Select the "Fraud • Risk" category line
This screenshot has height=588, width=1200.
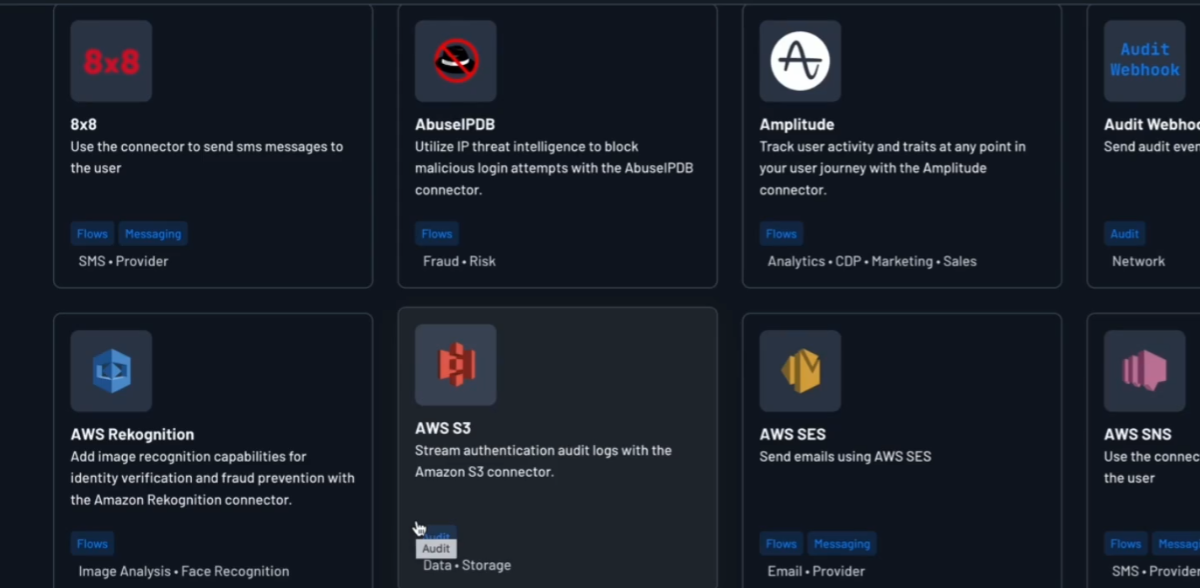coord(459,261)
